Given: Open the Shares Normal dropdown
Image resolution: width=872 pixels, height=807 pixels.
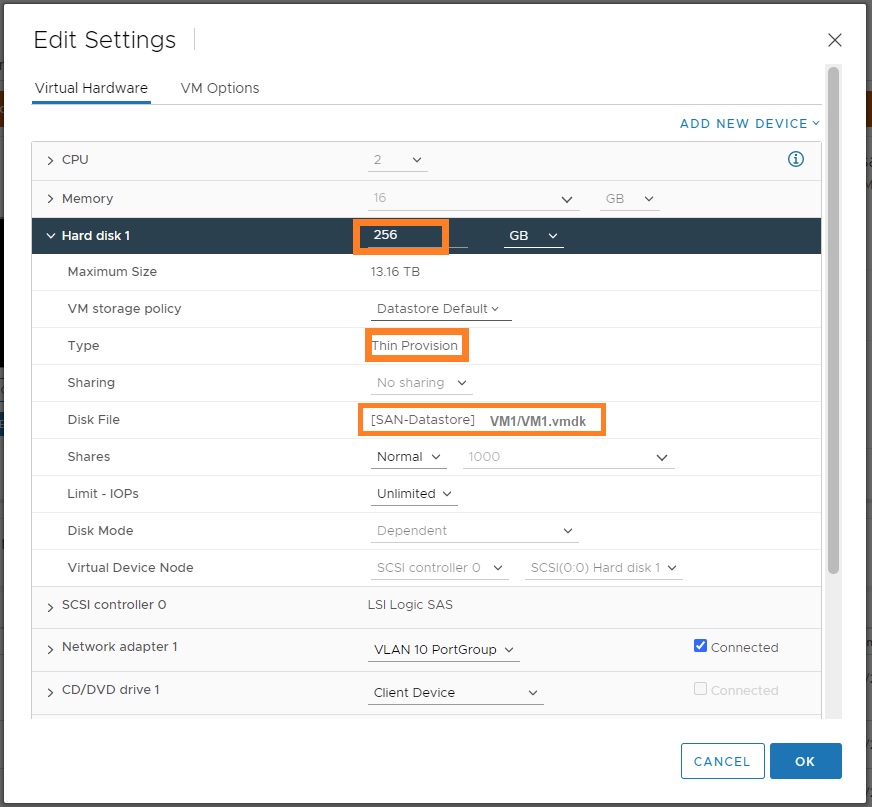Looking at the screenshot, I should [x=409, y=457].
